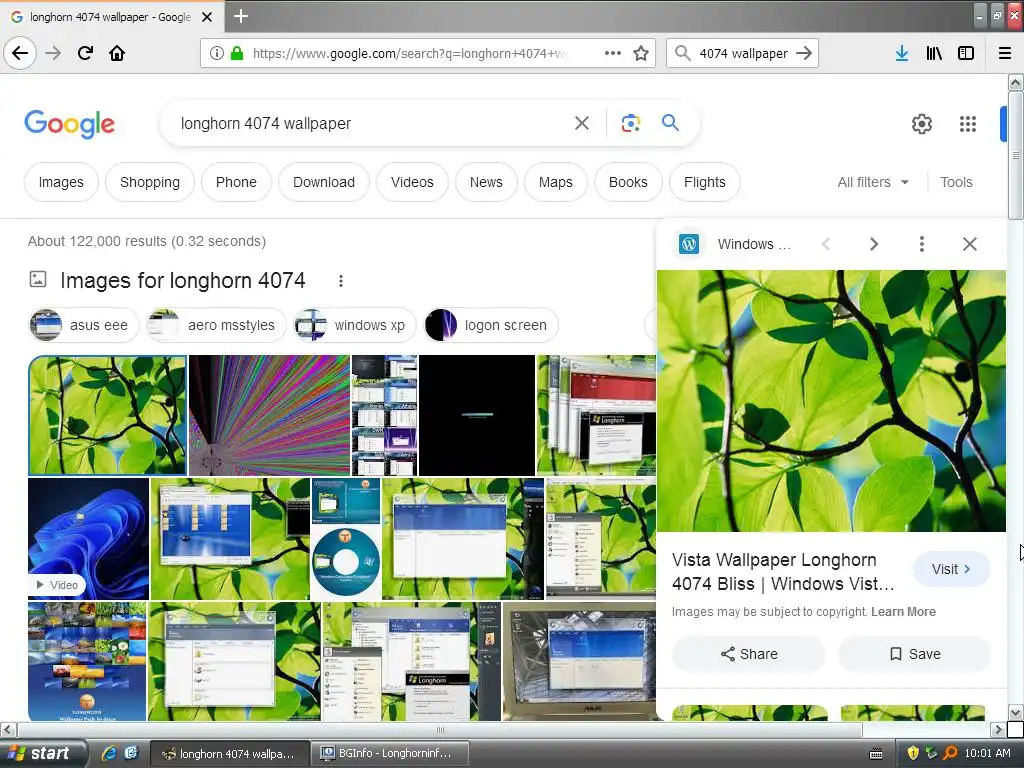Open the blue Windows 11 bloom Video thumbnail

click(89, 539)
